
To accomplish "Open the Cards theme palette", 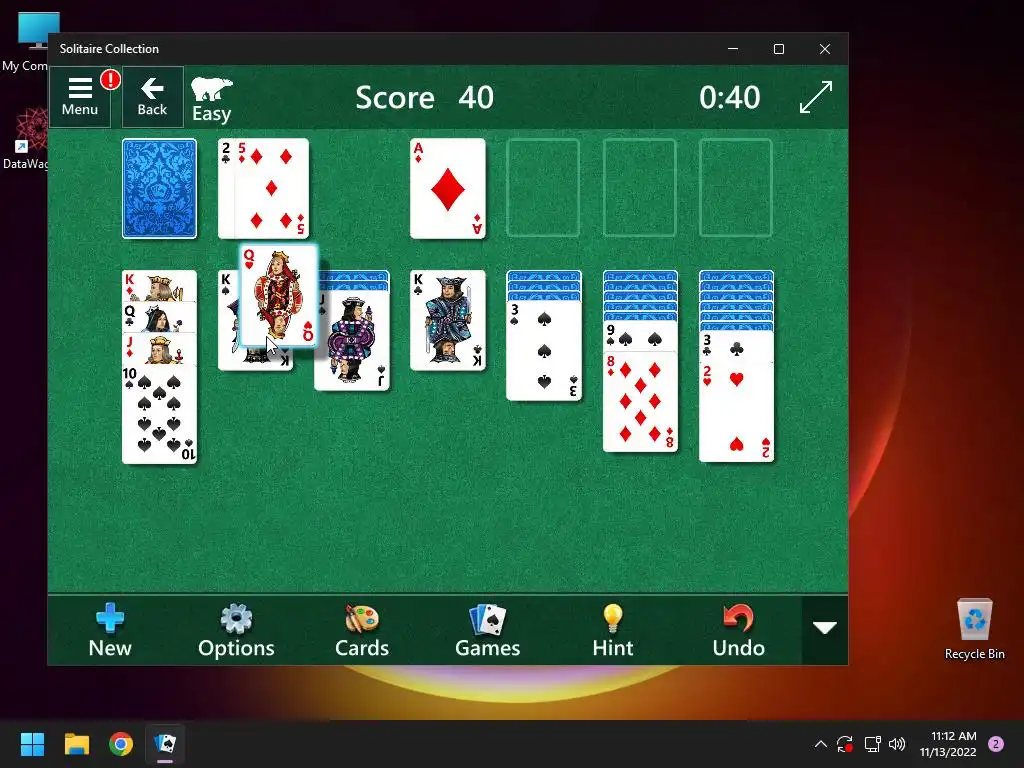I will (362, 630).
